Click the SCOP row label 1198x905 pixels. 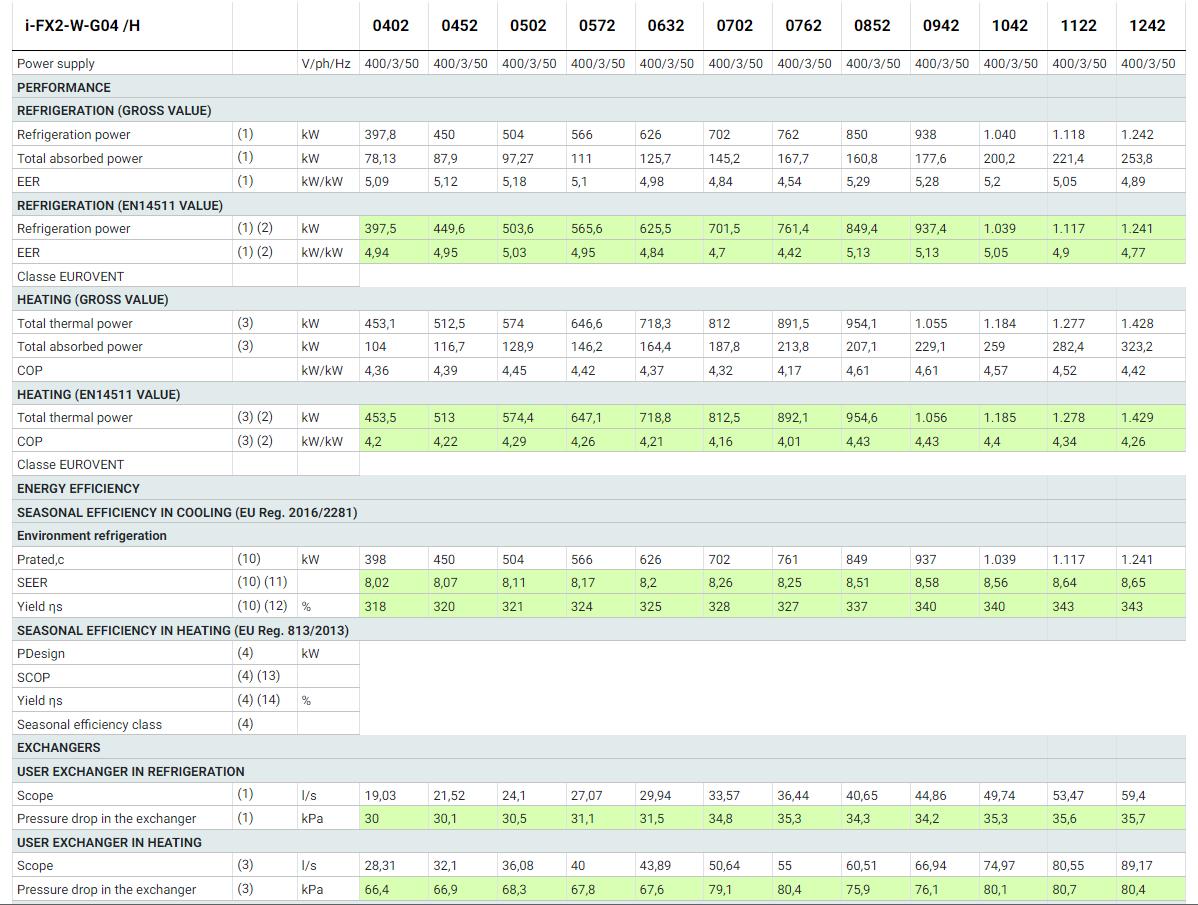[x=34, y=677]
